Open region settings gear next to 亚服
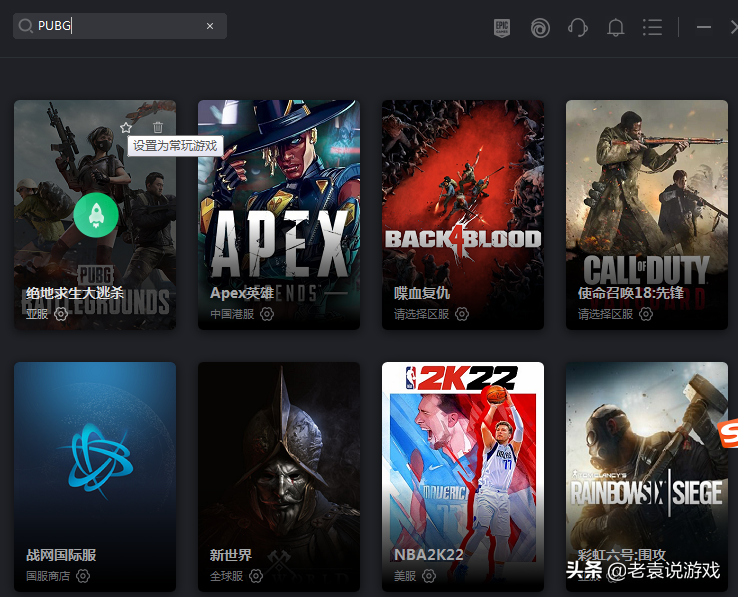This screenshot has height=597, width=738. point(61,314)
